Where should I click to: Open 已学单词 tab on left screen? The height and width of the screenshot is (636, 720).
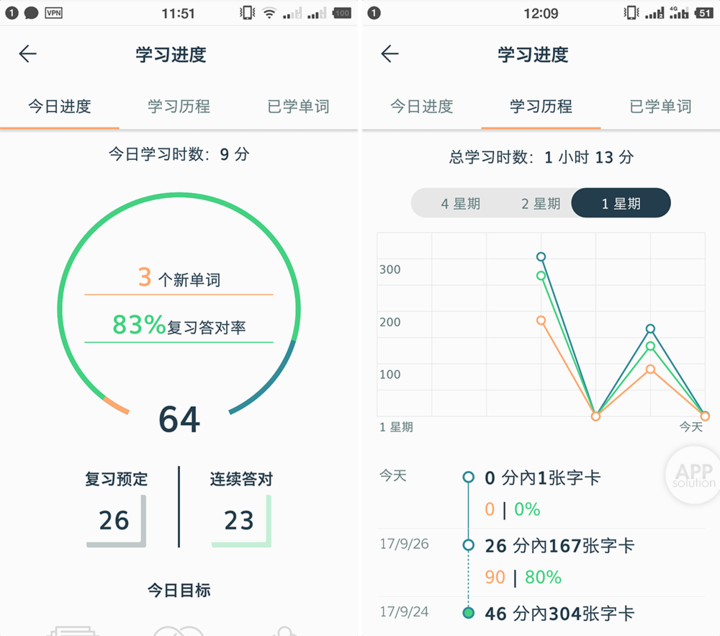pos(298,107)
